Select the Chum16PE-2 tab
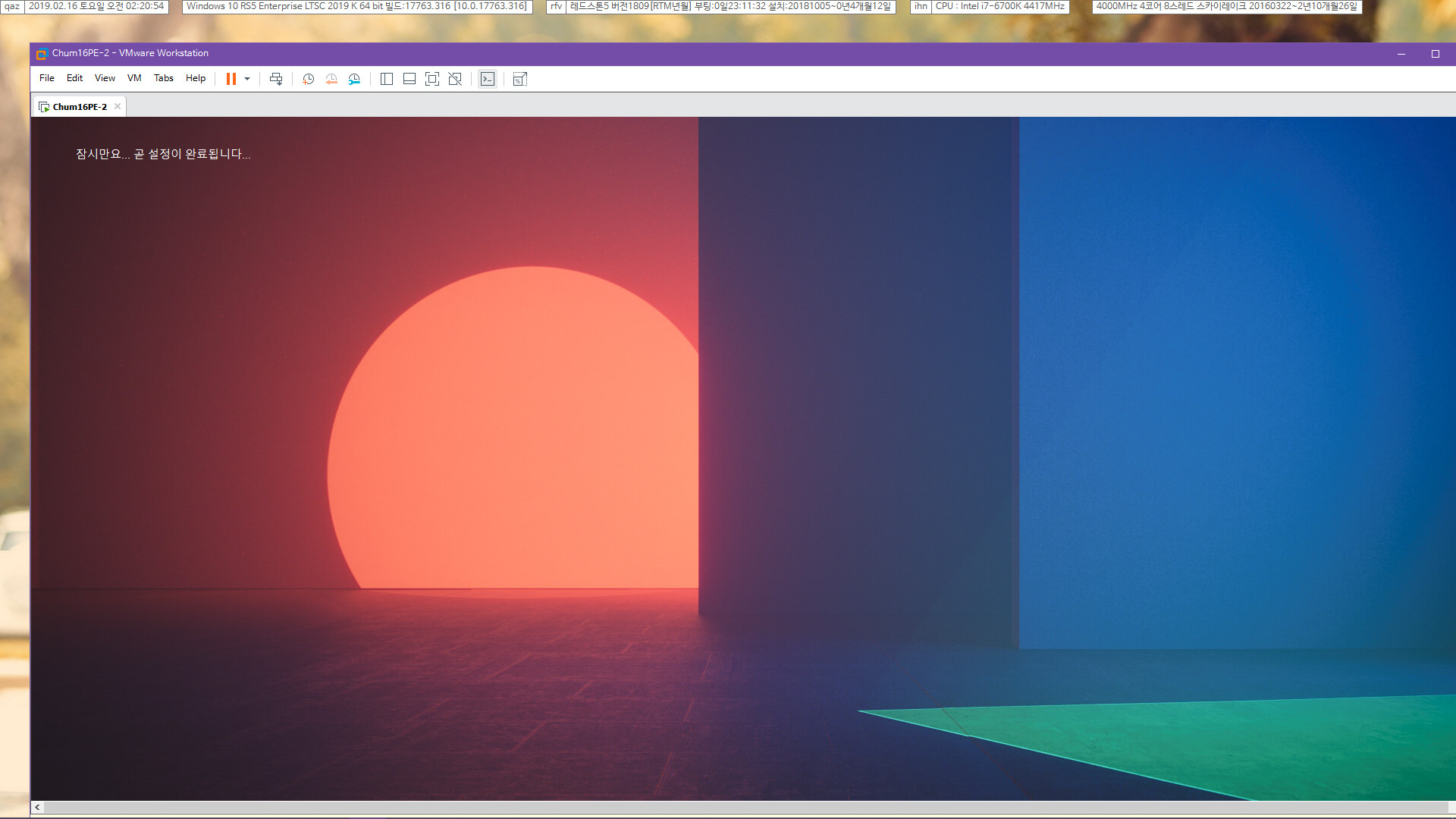 click(78, 106)
